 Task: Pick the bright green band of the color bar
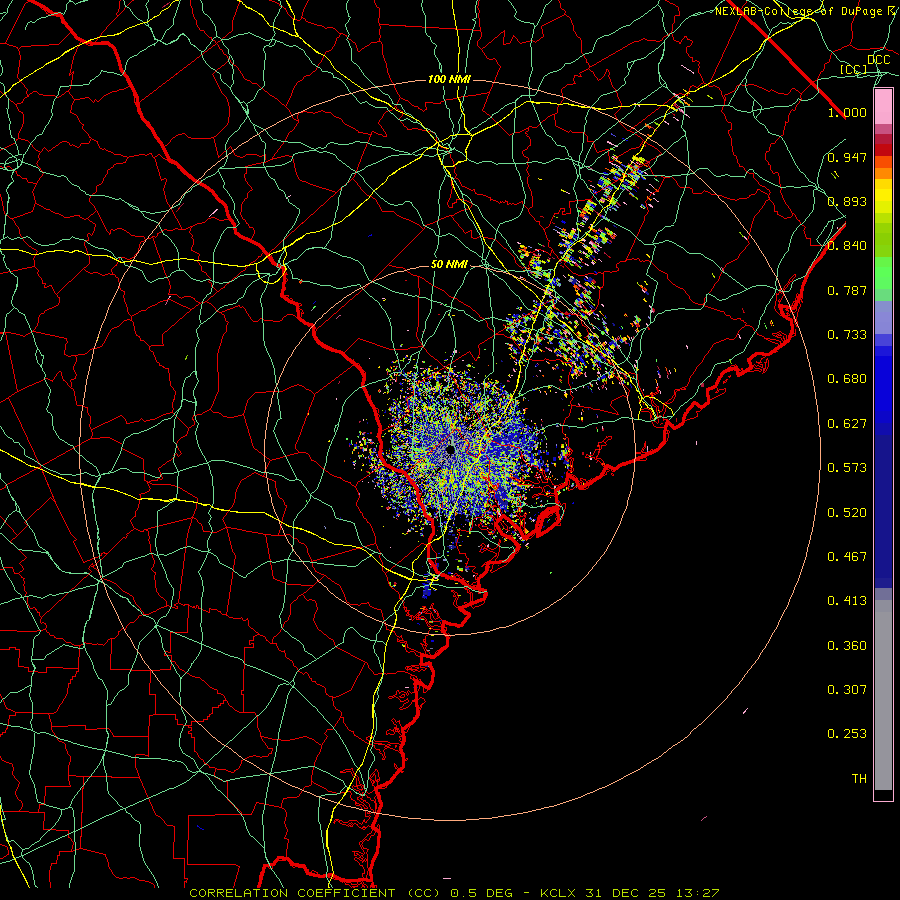(883, 272)
